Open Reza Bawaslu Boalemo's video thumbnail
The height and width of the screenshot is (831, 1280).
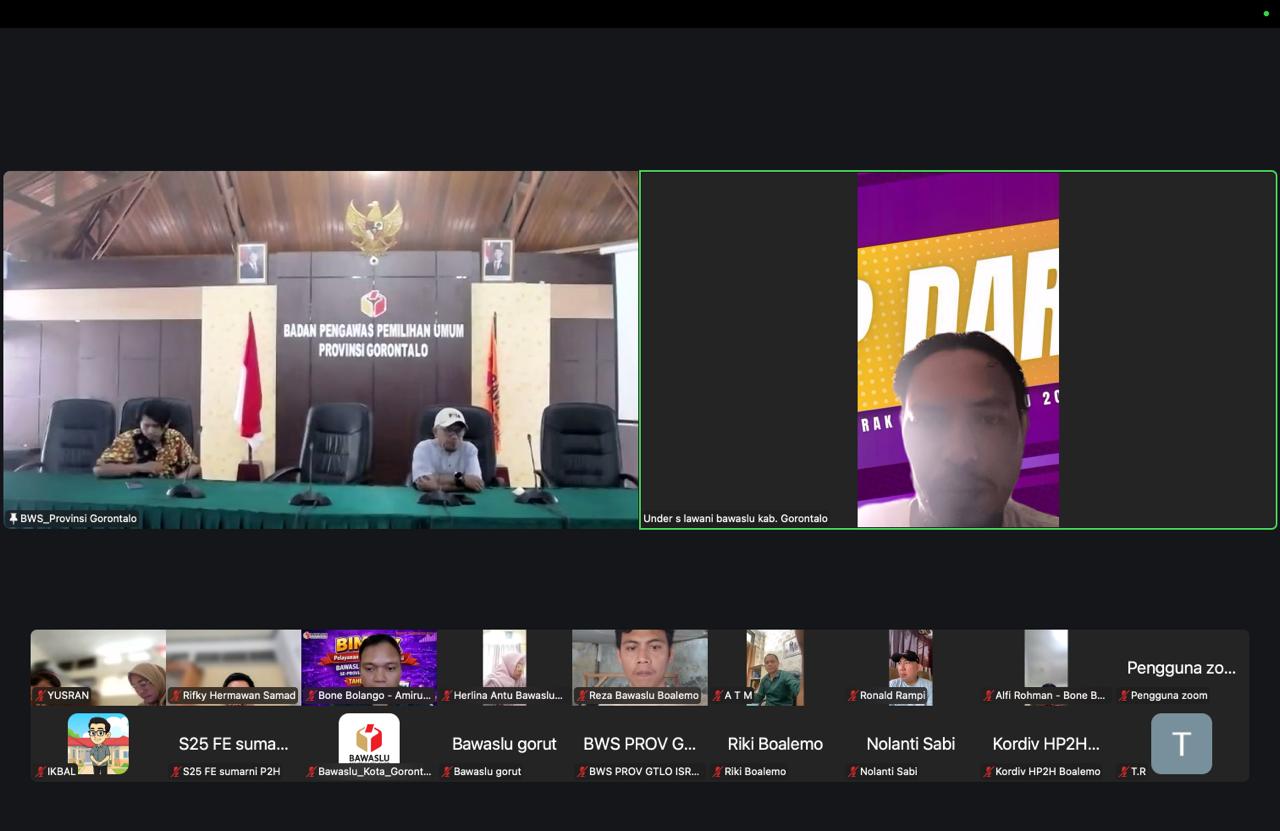point(640,667)
